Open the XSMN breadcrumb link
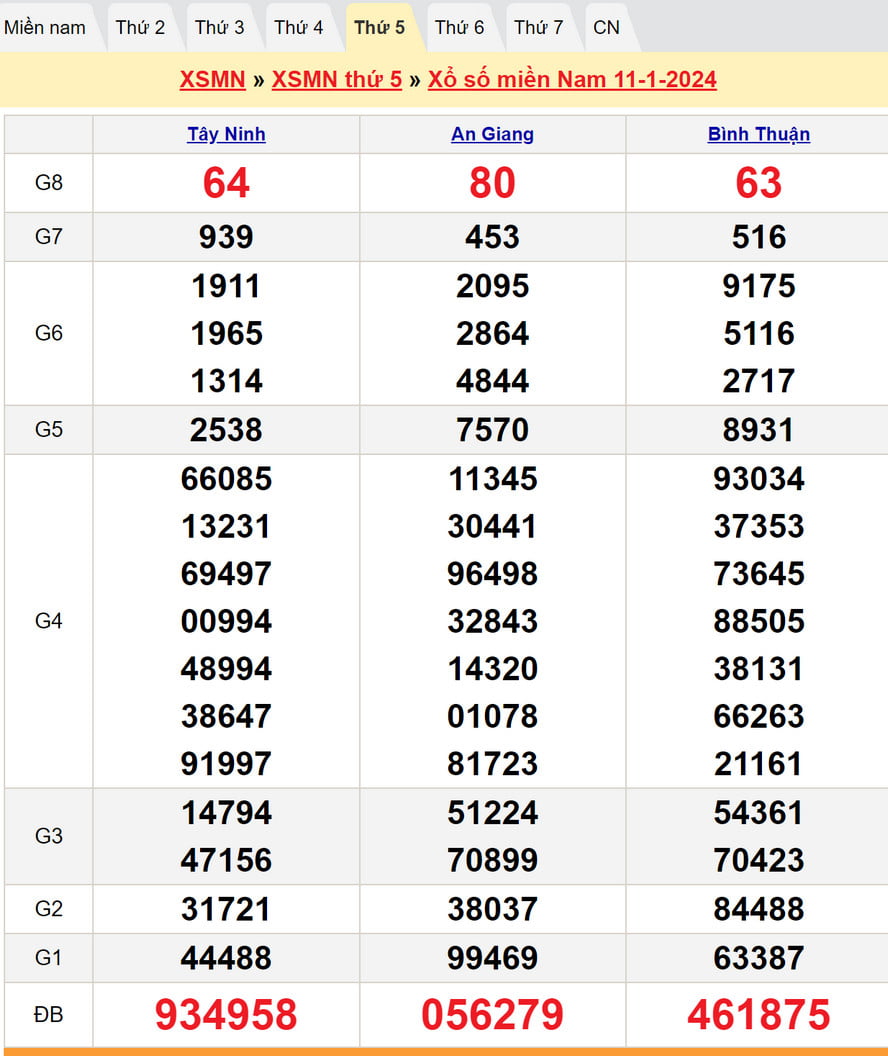Screen dimensions: 888x1056 point(212,80)
